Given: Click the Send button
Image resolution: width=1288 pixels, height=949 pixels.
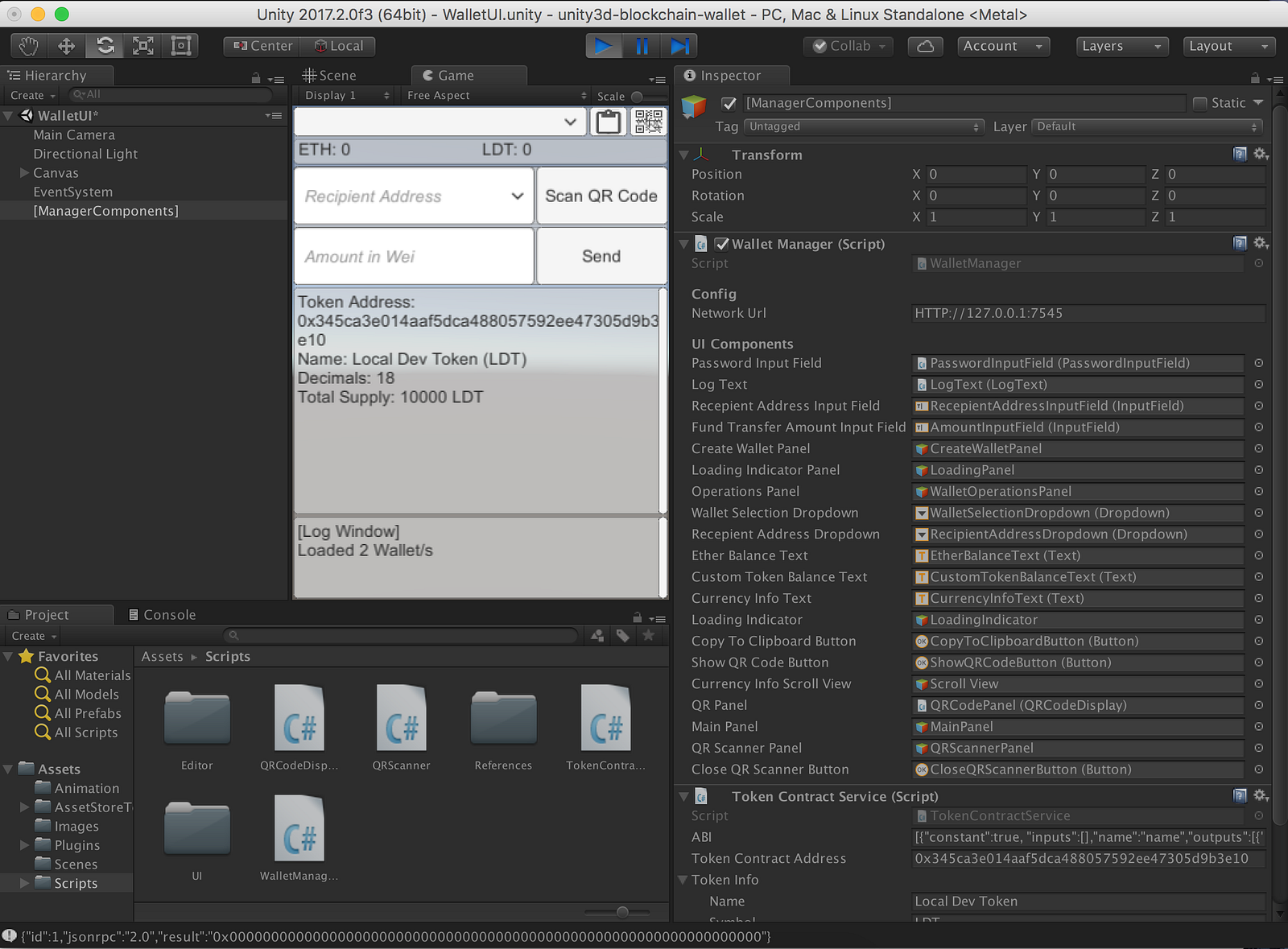Looking at the screenshot, I should tap(601, 256).
